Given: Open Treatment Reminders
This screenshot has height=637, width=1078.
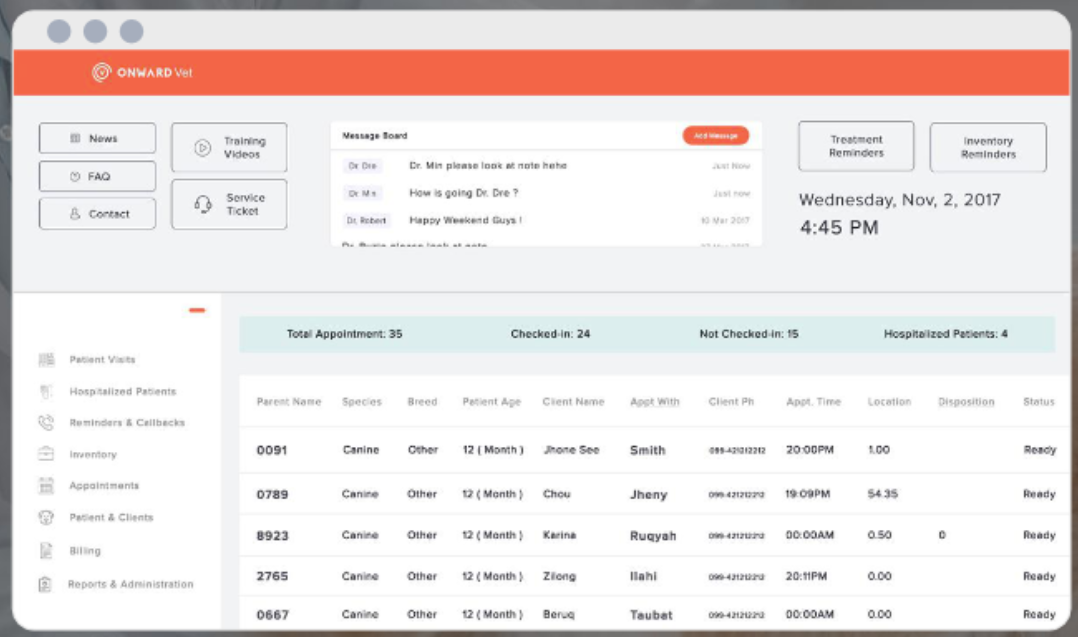Looking at the screenshot, I should (856, 146).
